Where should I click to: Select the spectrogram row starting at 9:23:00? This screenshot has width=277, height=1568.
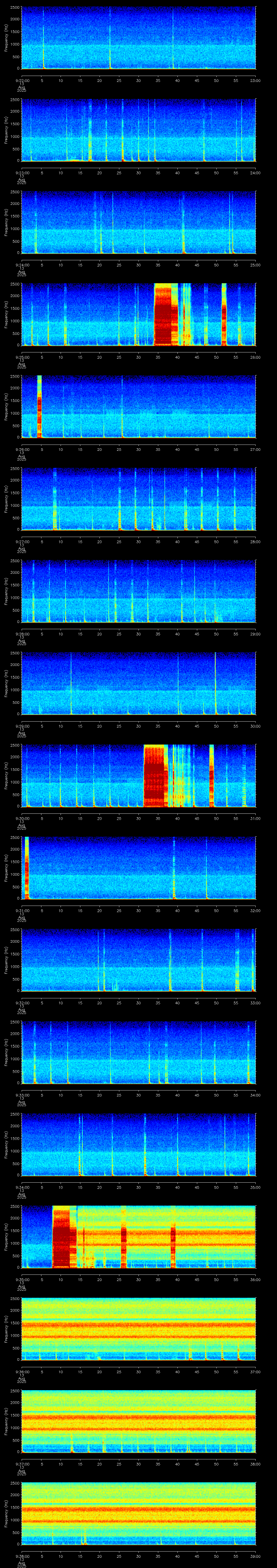(x=138, y=130)
